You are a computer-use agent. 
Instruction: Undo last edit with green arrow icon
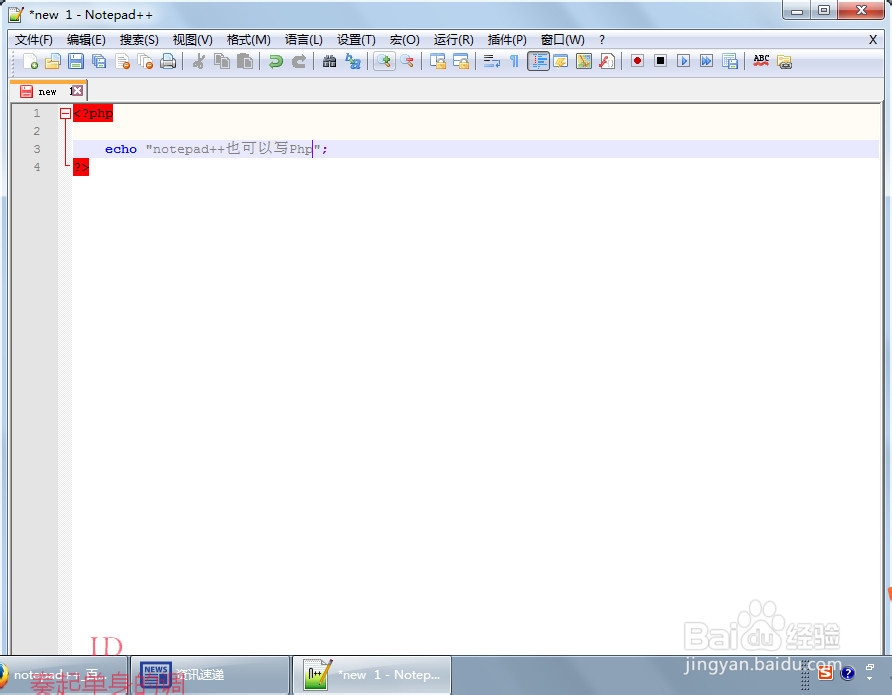[276, 61]
